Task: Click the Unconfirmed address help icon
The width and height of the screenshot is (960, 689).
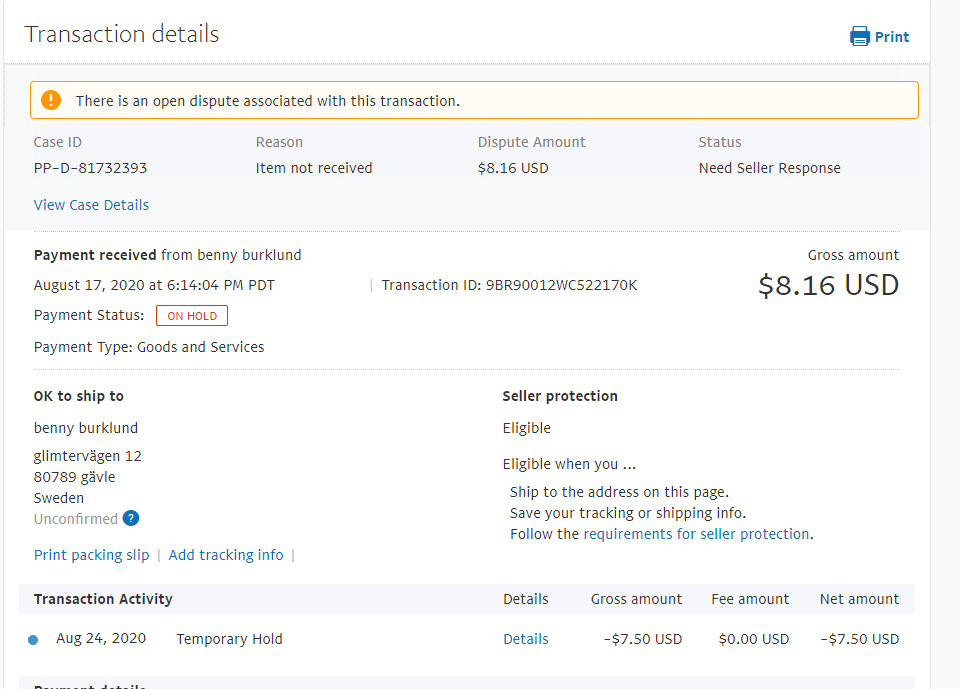Action: click(x=131, y=518)
